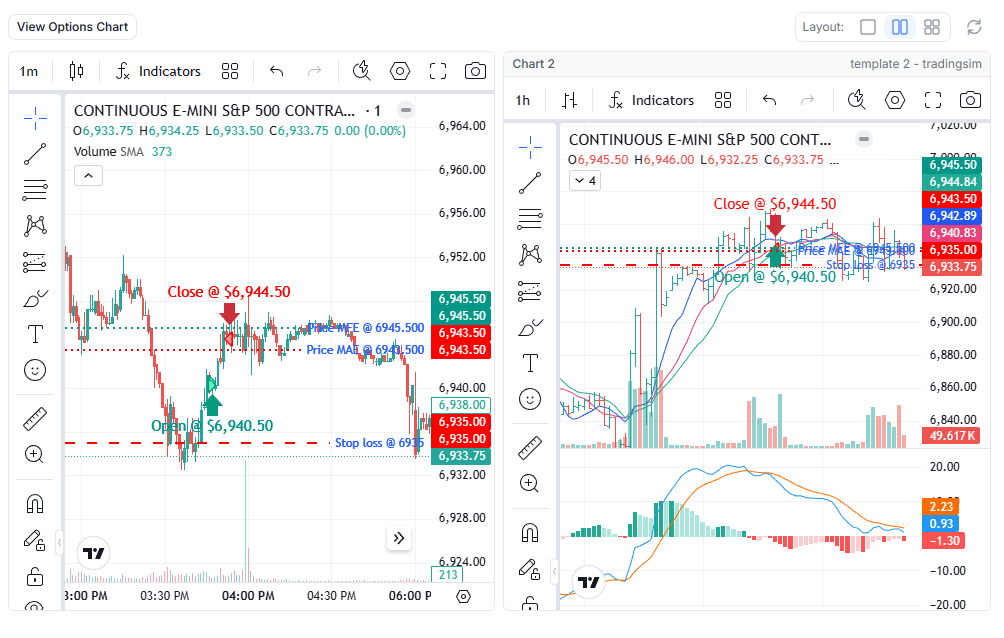Select trend line tool on Chart 2
The image size is (1004, 638).
[x=530, y=183]
